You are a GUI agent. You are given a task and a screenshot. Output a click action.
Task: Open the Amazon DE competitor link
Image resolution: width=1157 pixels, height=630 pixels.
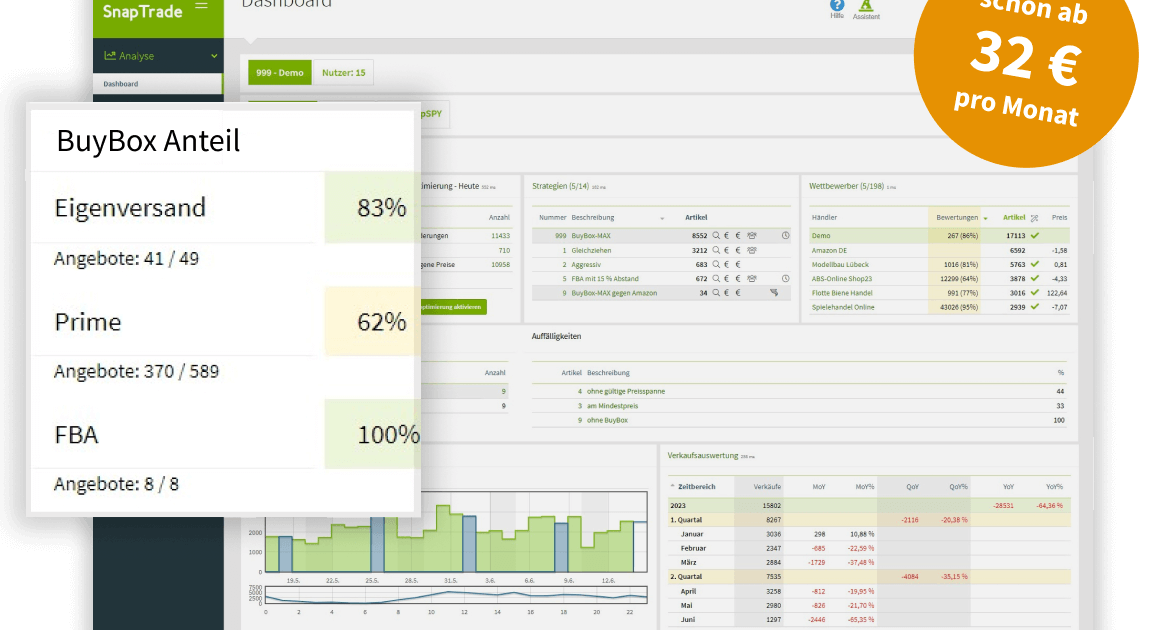[x=829, y=250]
